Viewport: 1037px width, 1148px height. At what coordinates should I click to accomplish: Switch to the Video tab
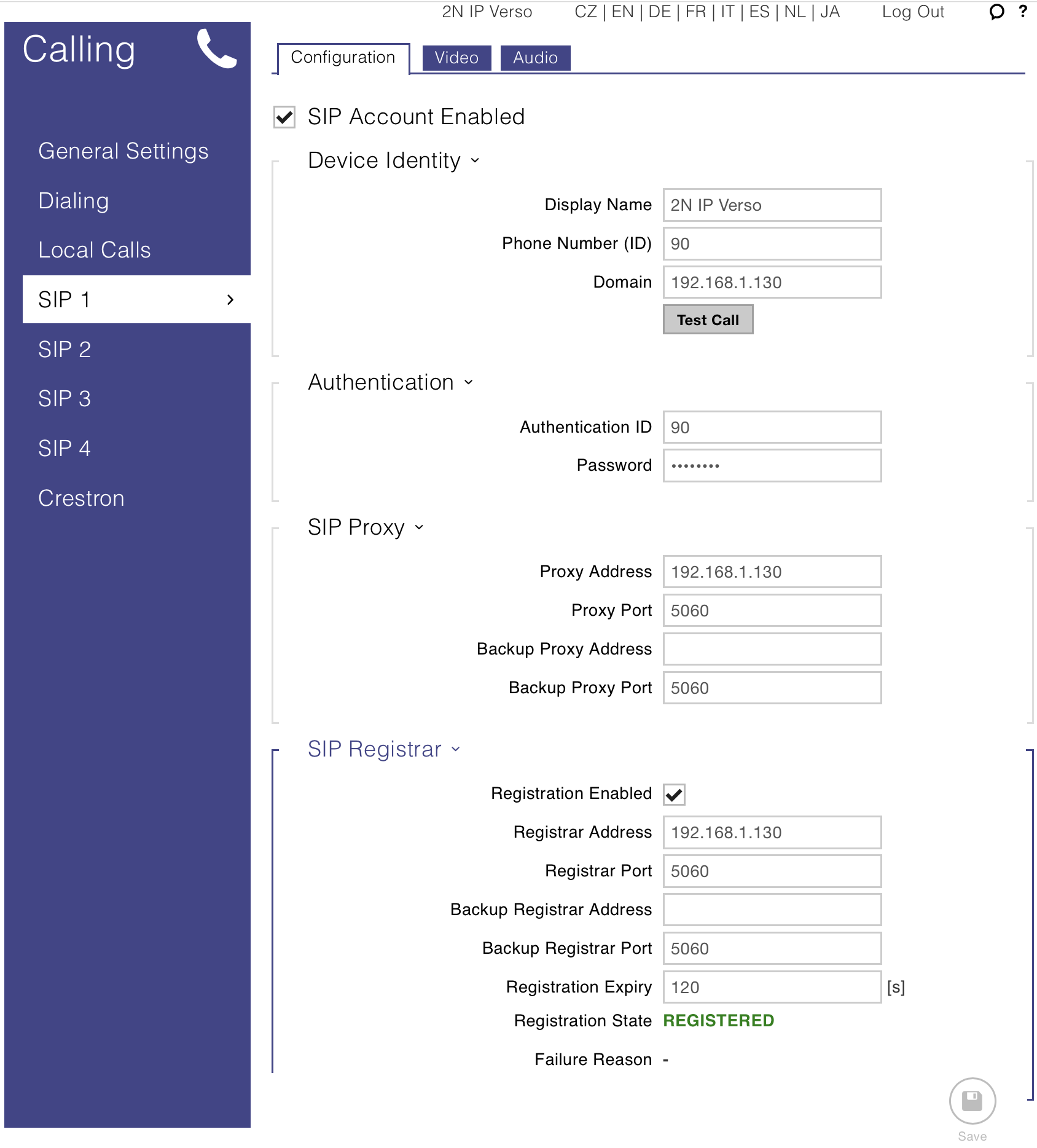[x=456, y=58]
